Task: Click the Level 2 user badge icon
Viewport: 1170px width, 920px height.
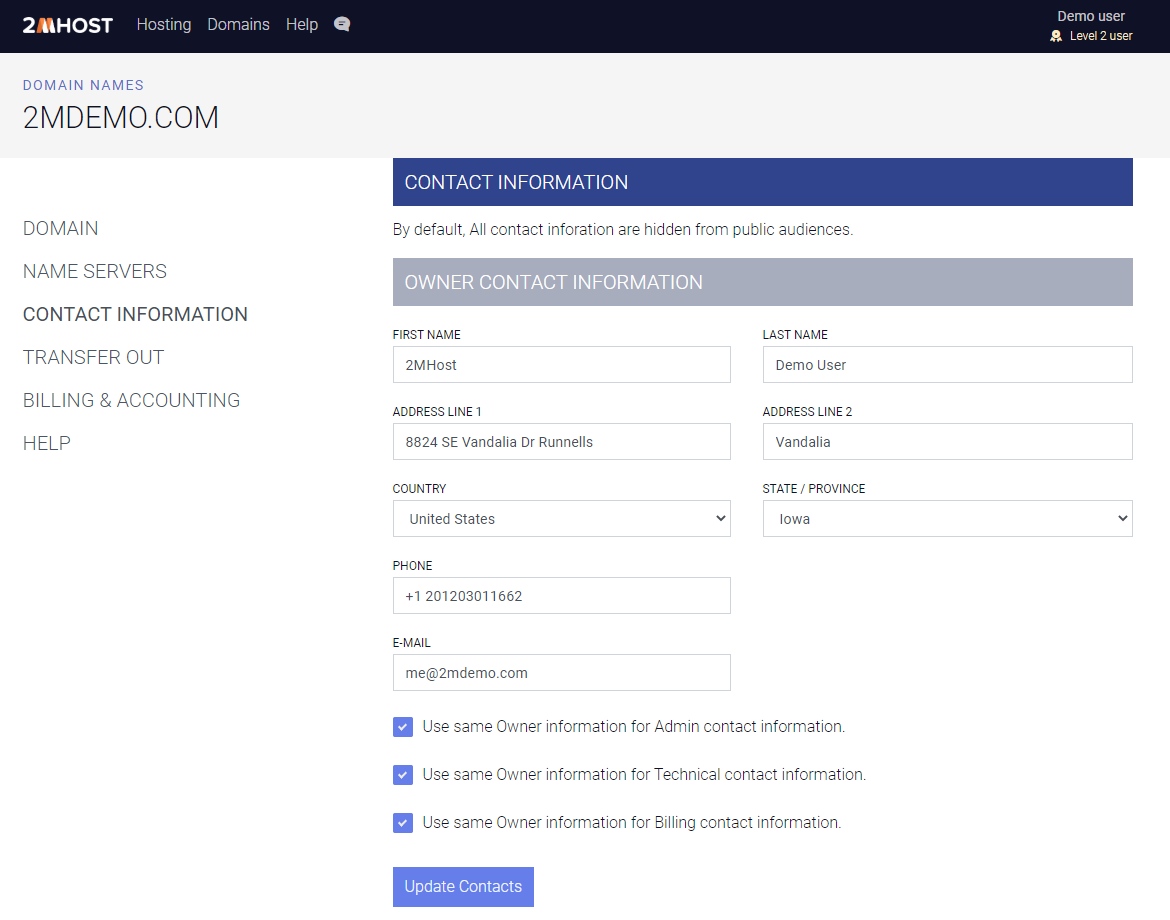Action: pos(1056,36)
